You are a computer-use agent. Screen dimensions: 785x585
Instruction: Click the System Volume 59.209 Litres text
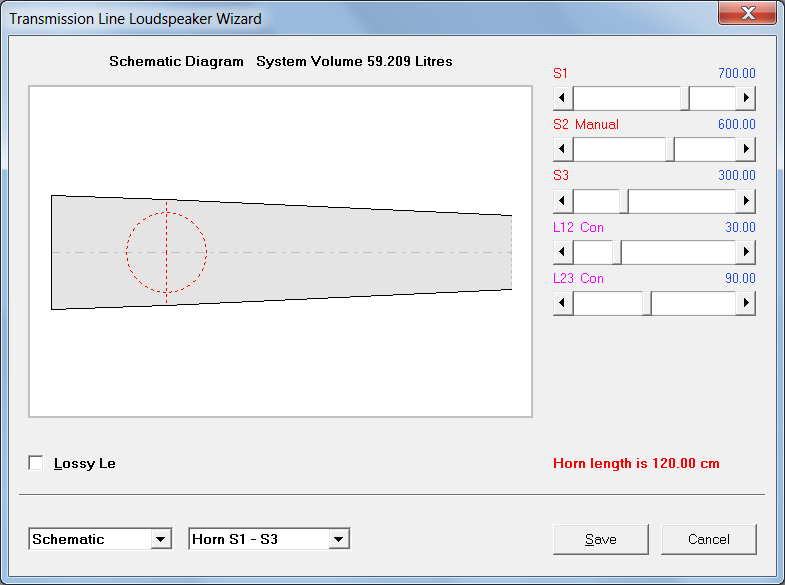[x=354, y=62]
